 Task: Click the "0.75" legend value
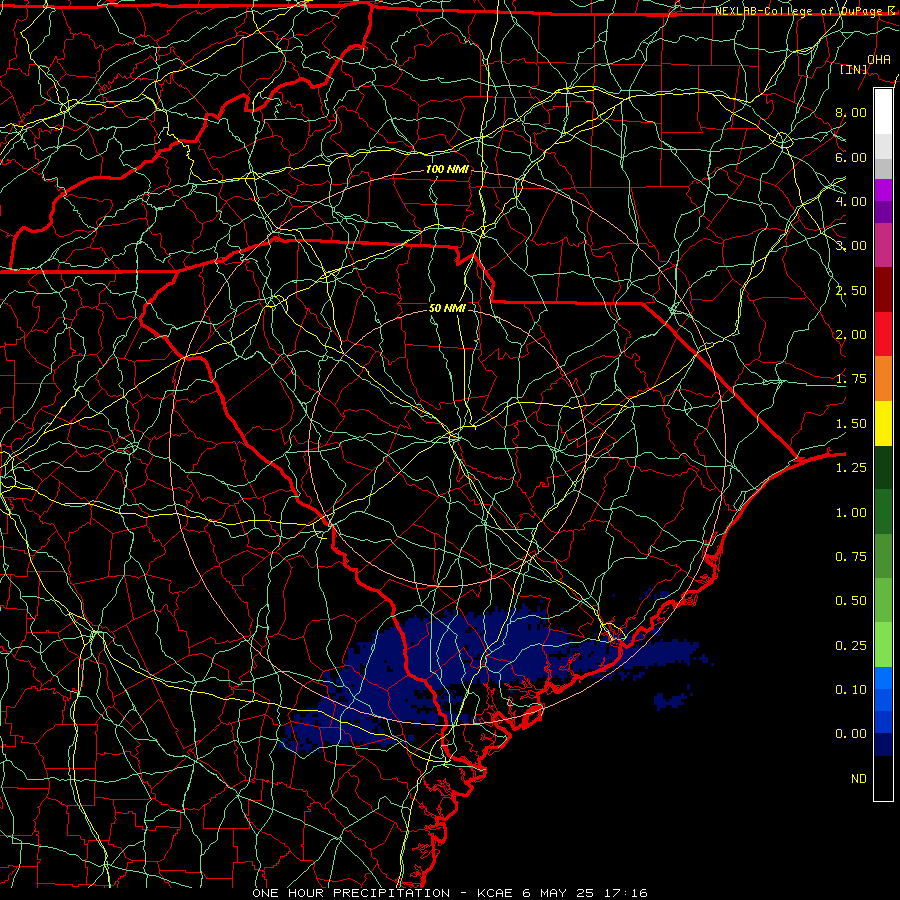(x=851, y=557)
